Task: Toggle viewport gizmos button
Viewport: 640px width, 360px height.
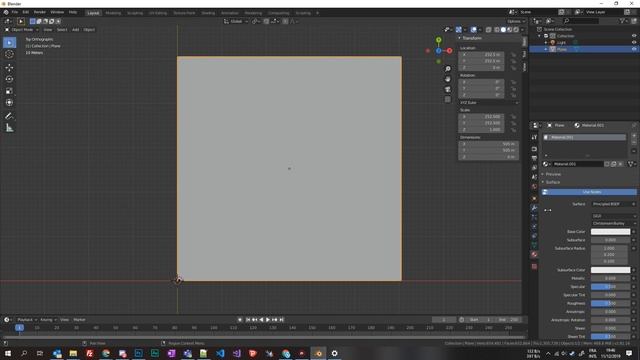Action: (x=459, y=30)
